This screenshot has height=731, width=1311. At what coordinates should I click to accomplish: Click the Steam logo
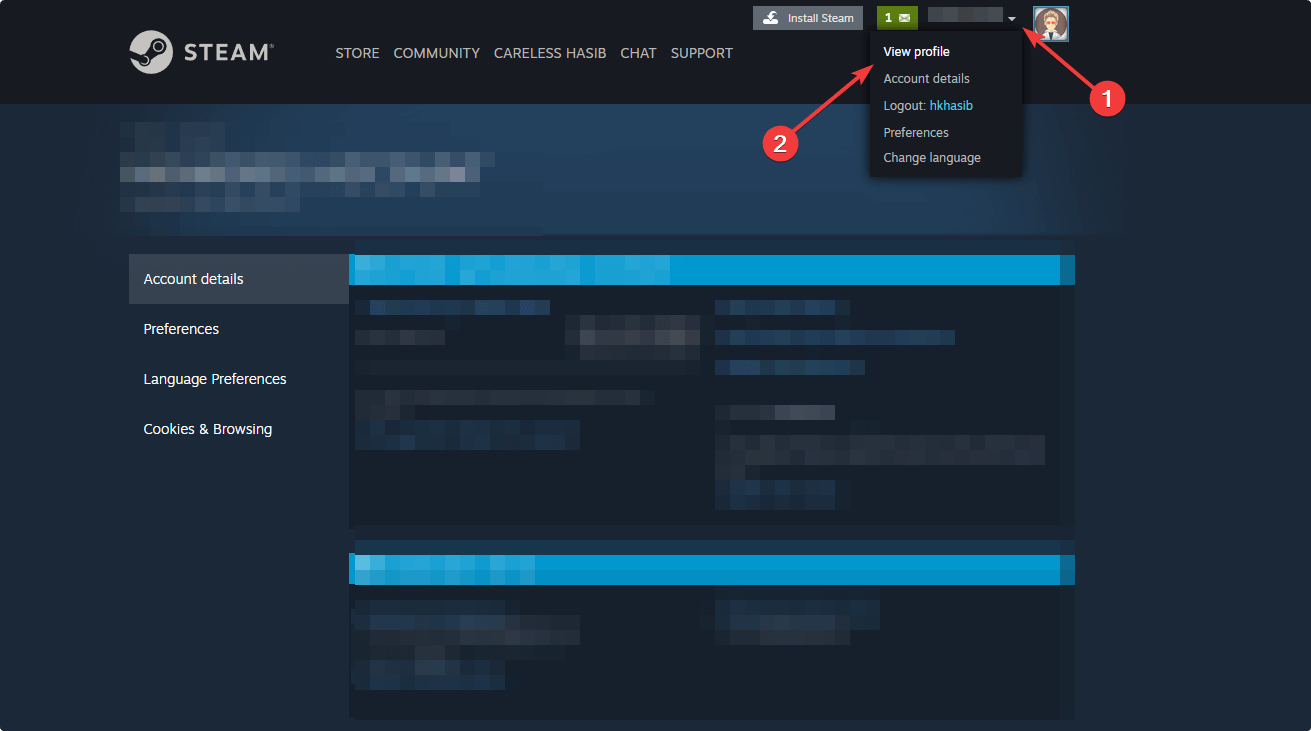(201, 52)
